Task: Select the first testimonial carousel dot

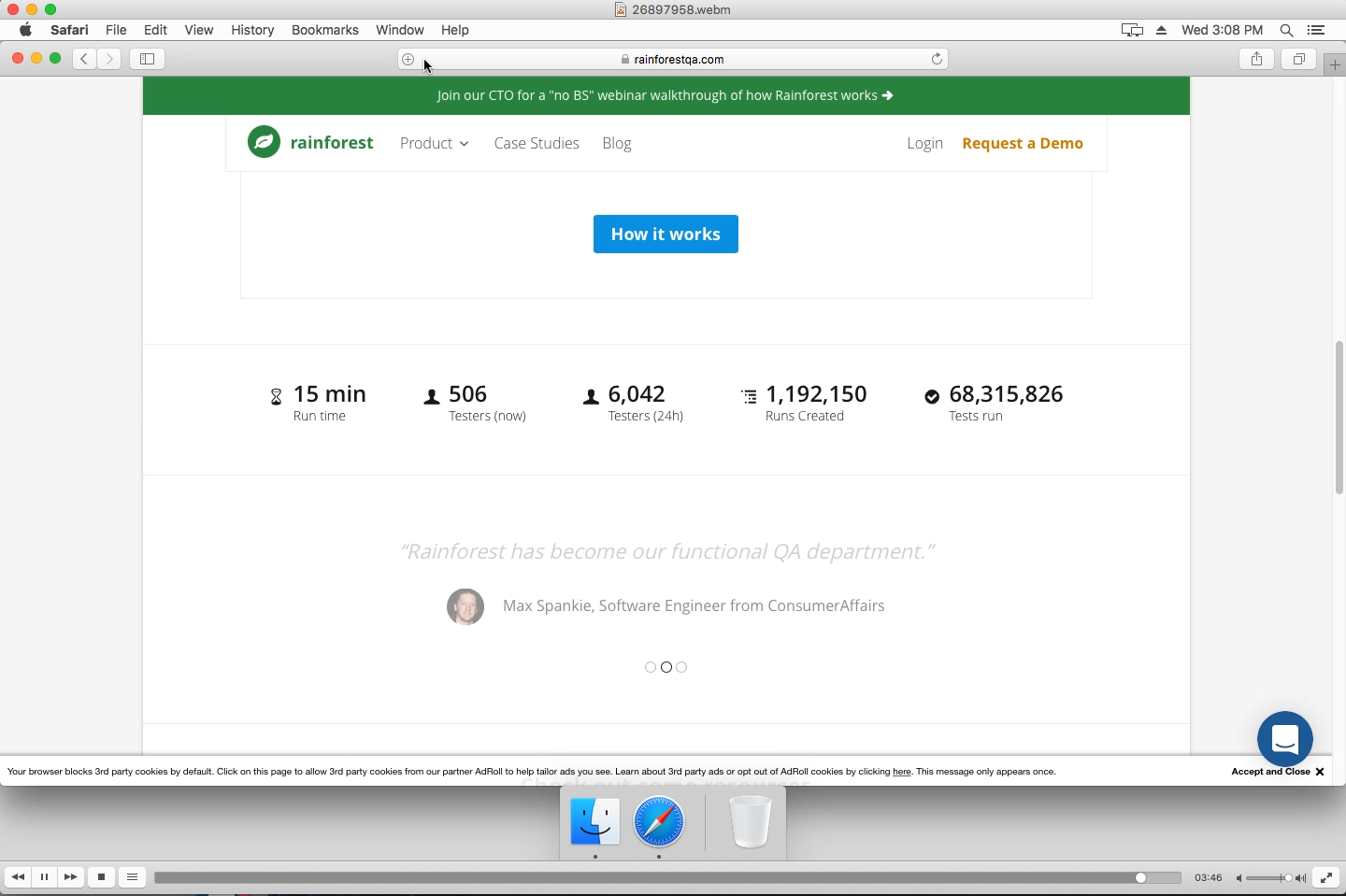Action: point(651,667)
